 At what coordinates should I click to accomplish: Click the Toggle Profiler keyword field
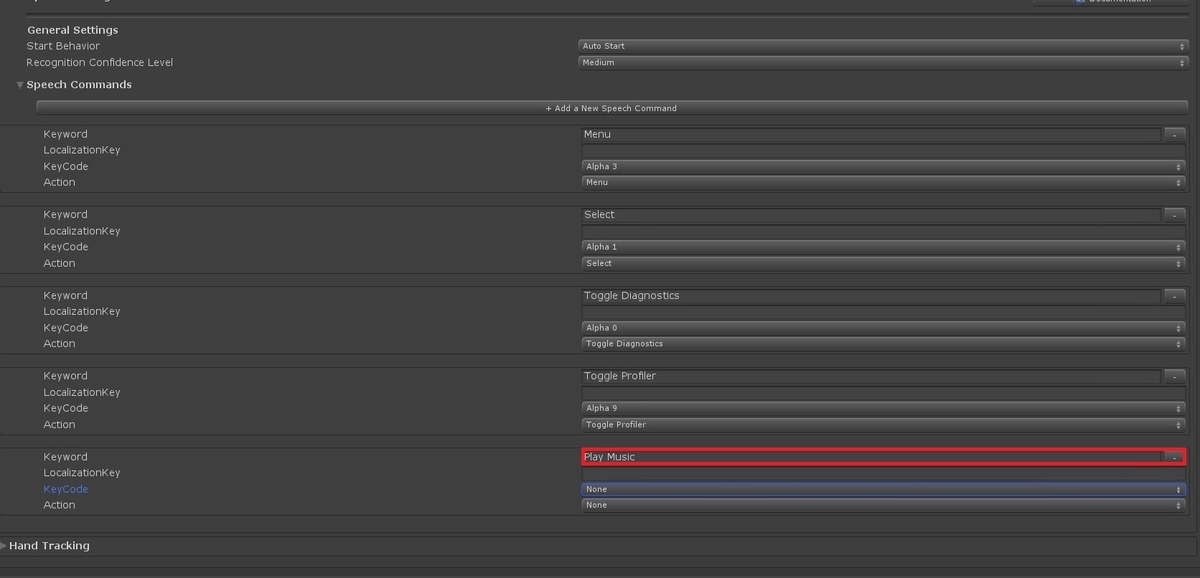tap(871, 376)
